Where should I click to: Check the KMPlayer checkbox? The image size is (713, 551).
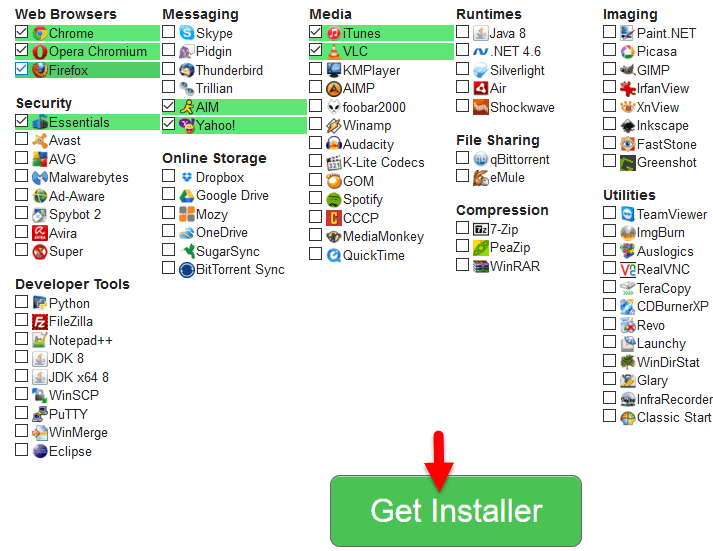pos(316,68)
